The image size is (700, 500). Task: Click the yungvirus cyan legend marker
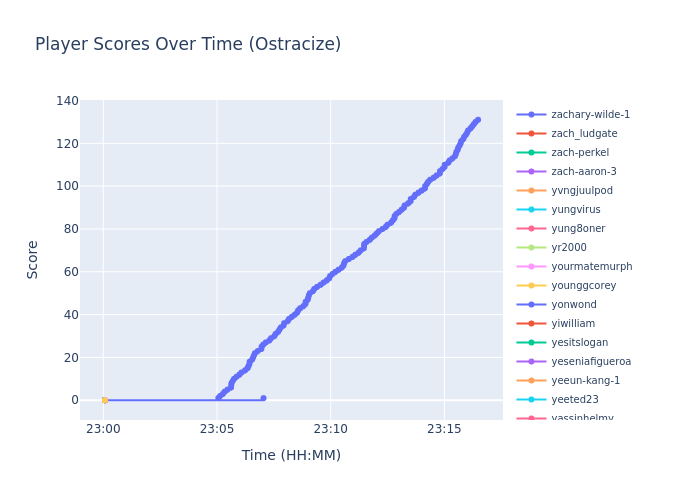coord(531,210)
